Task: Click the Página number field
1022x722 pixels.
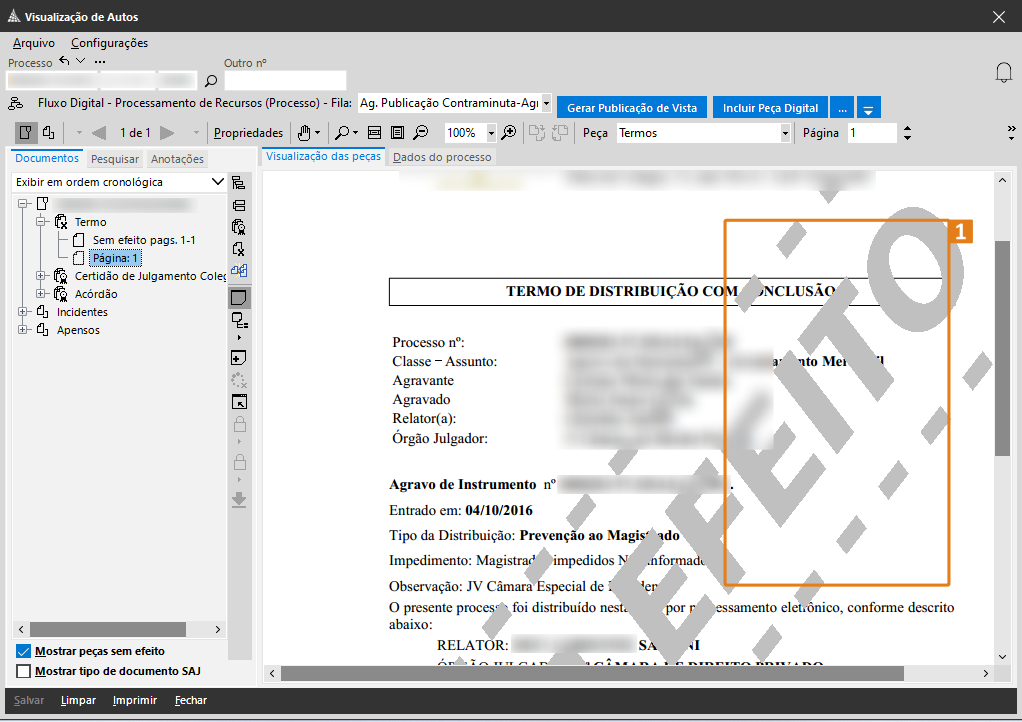Action: 872,133
